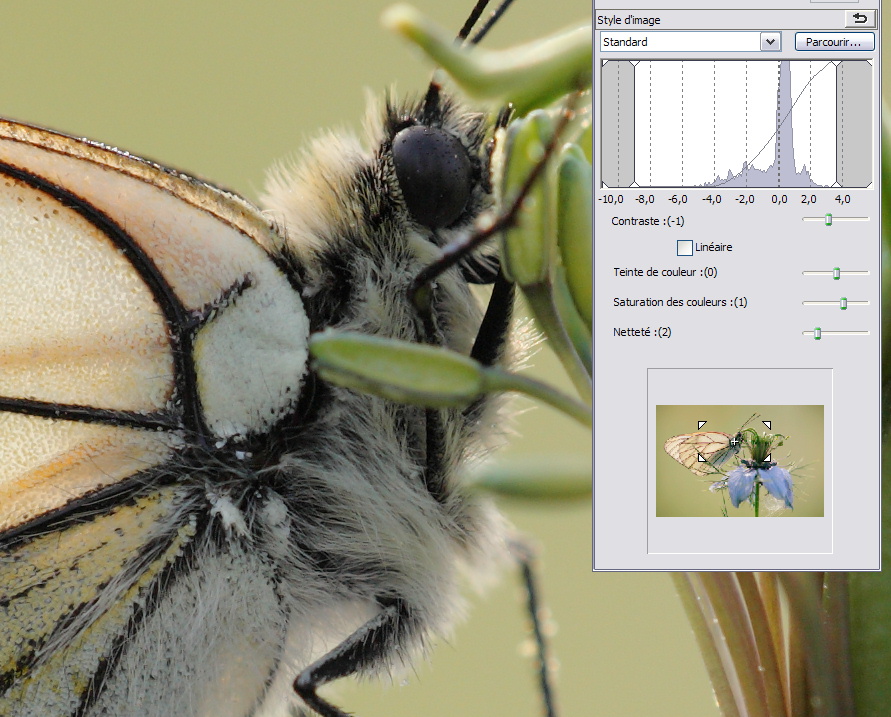The height and width of the screenshot is (717, 891).
Task: Click the 4,0 histogram axis value
Action: [x=843, y=199]
